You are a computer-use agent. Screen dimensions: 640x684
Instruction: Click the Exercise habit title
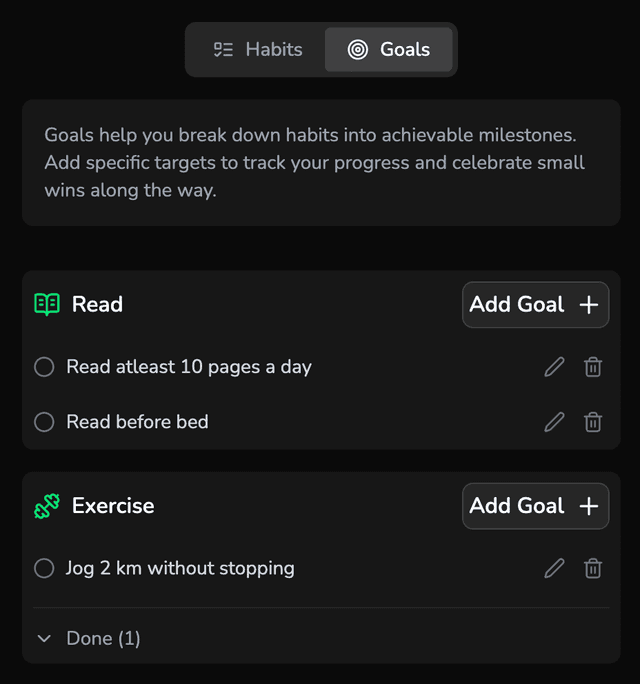(x=113, y=506)
